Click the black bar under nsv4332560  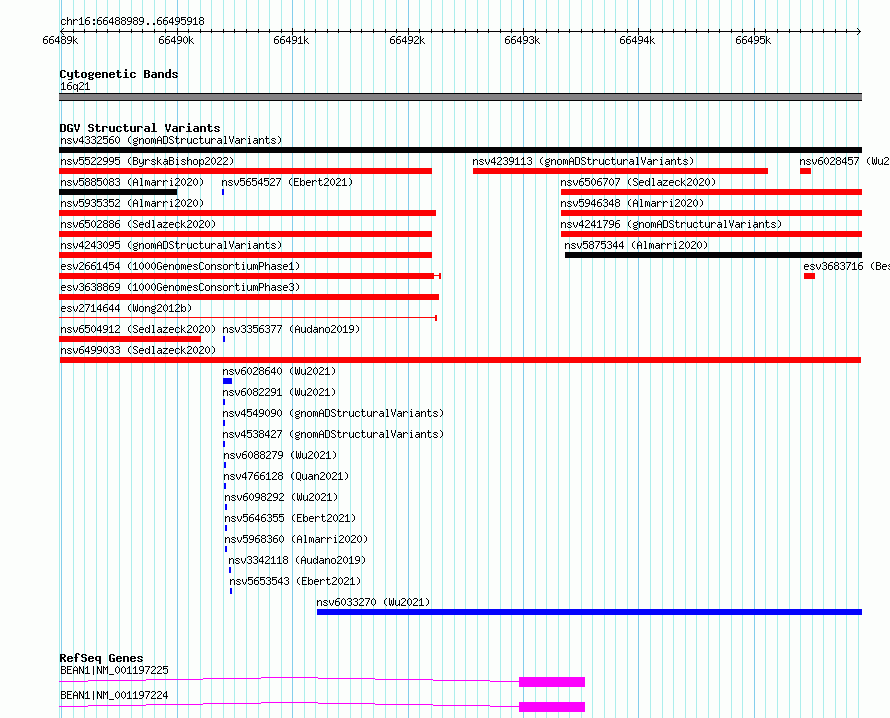pyautogui.click(x=460, y=150)
